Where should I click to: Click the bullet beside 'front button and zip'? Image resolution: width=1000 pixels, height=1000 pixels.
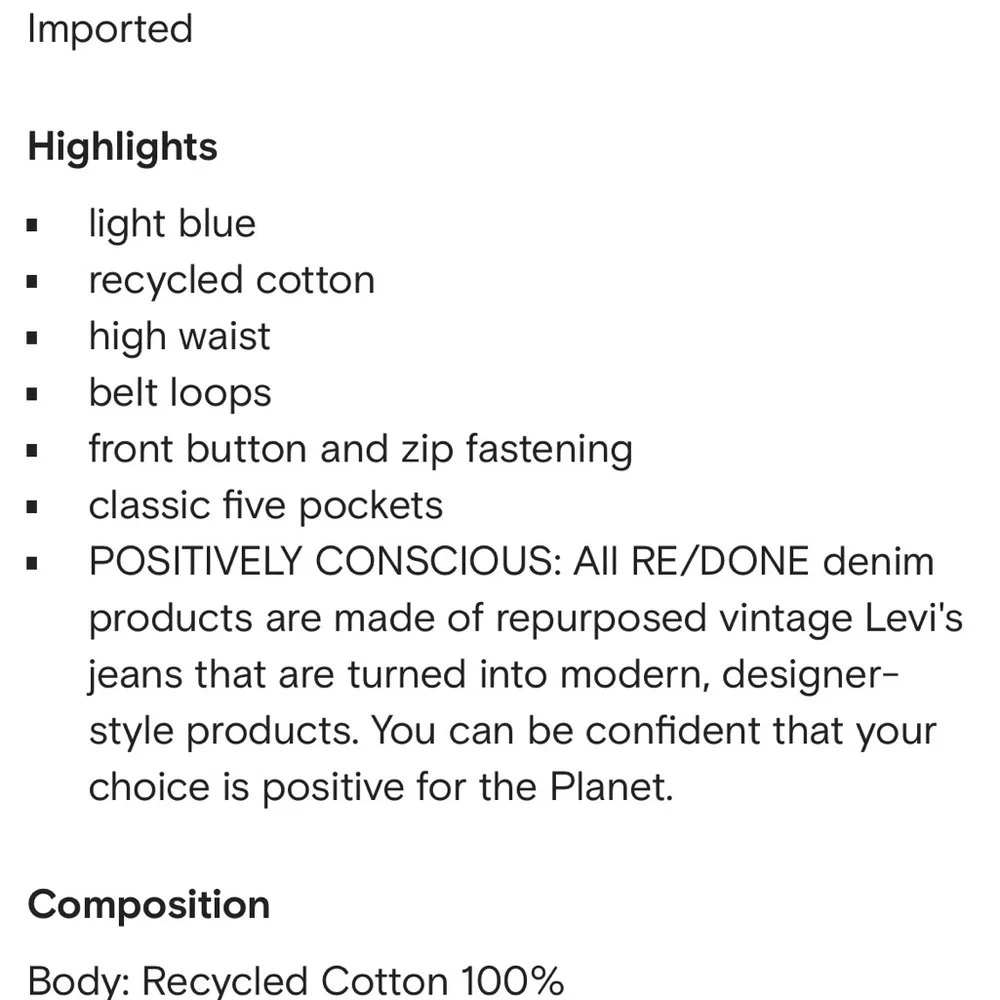pos(33,451)
